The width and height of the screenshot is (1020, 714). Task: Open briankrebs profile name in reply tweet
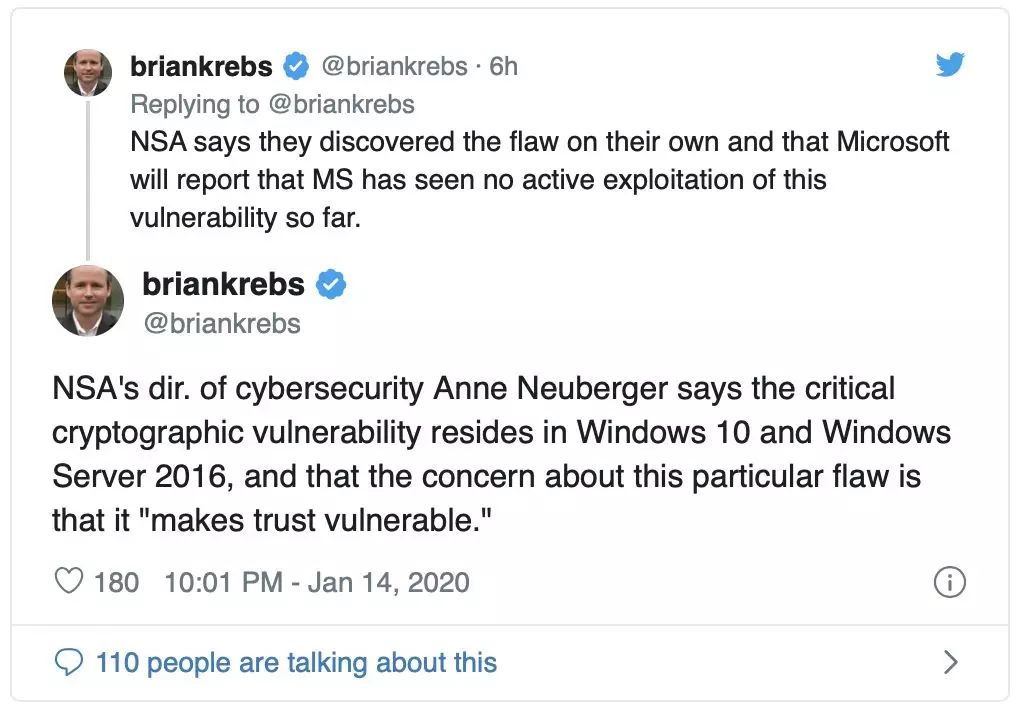(x=201, y=67)
